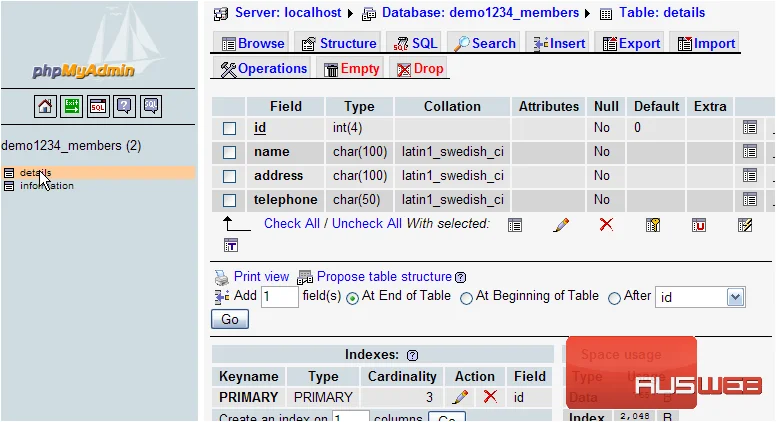Tick the telephone field checkbox
Image resolution: width=776 pixels, height=422 pixels.
[x=229, y=200]
